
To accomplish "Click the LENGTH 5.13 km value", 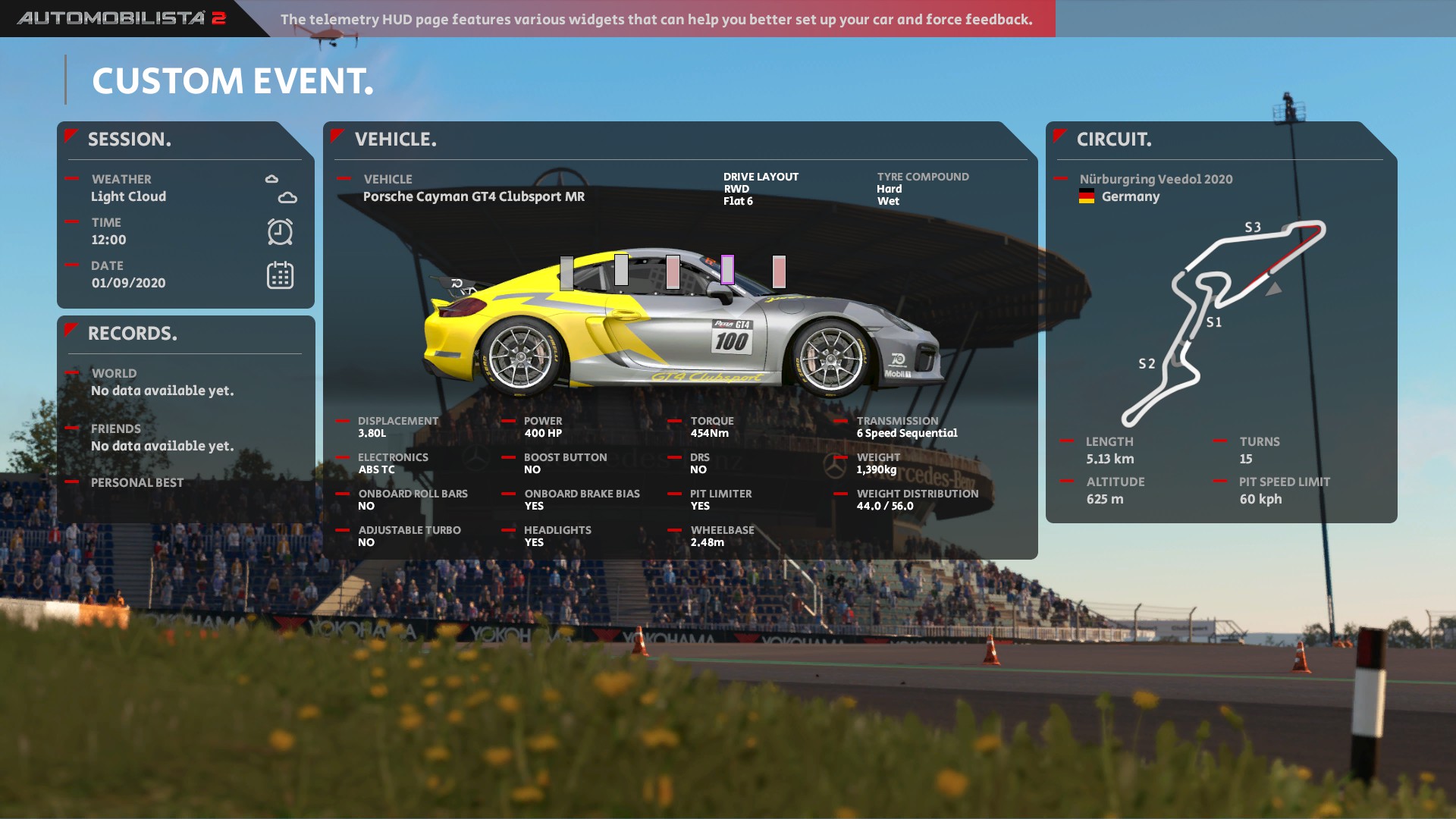I will (1109, 459).
